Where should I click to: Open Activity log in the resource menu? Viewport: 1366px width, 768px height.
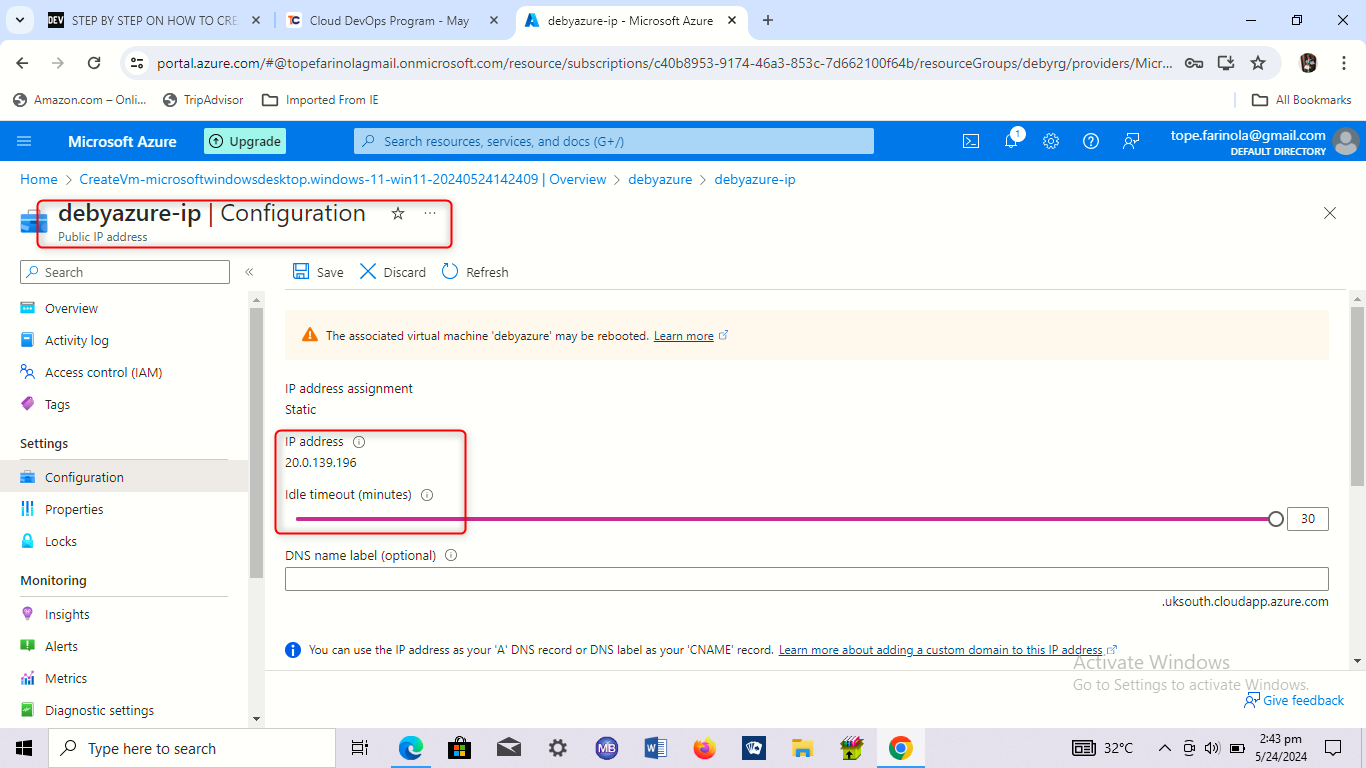point(77,340)
